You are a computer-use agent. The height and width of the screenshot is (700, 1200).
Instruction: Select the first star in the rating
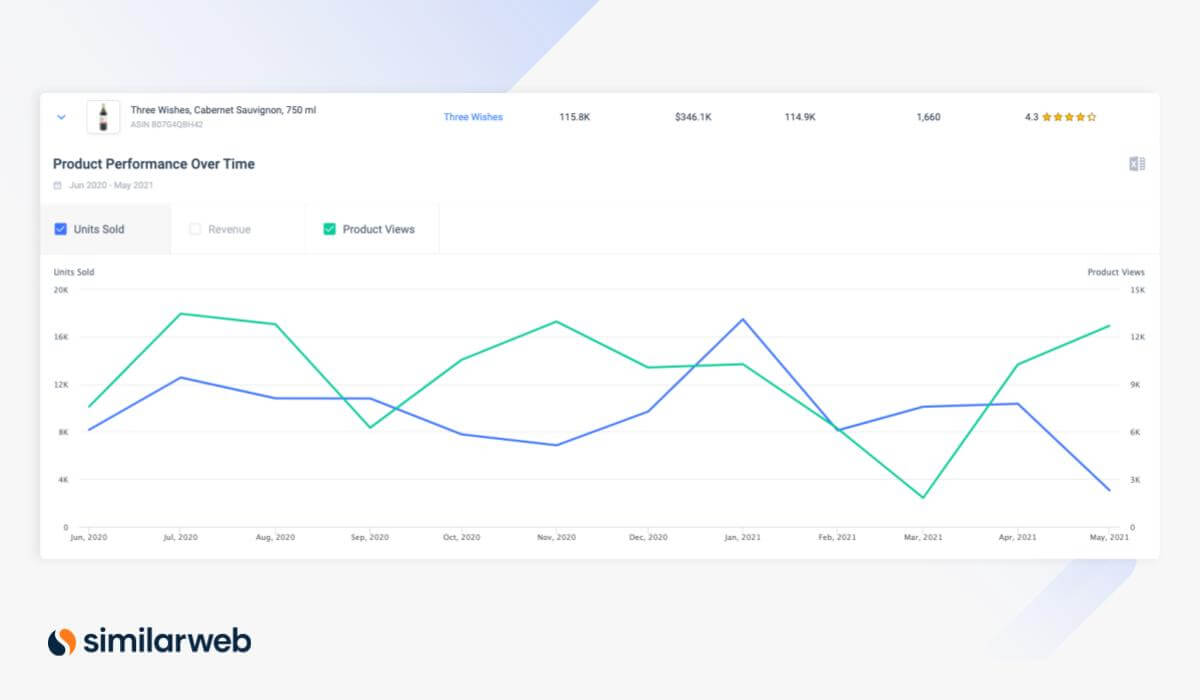1047,117
